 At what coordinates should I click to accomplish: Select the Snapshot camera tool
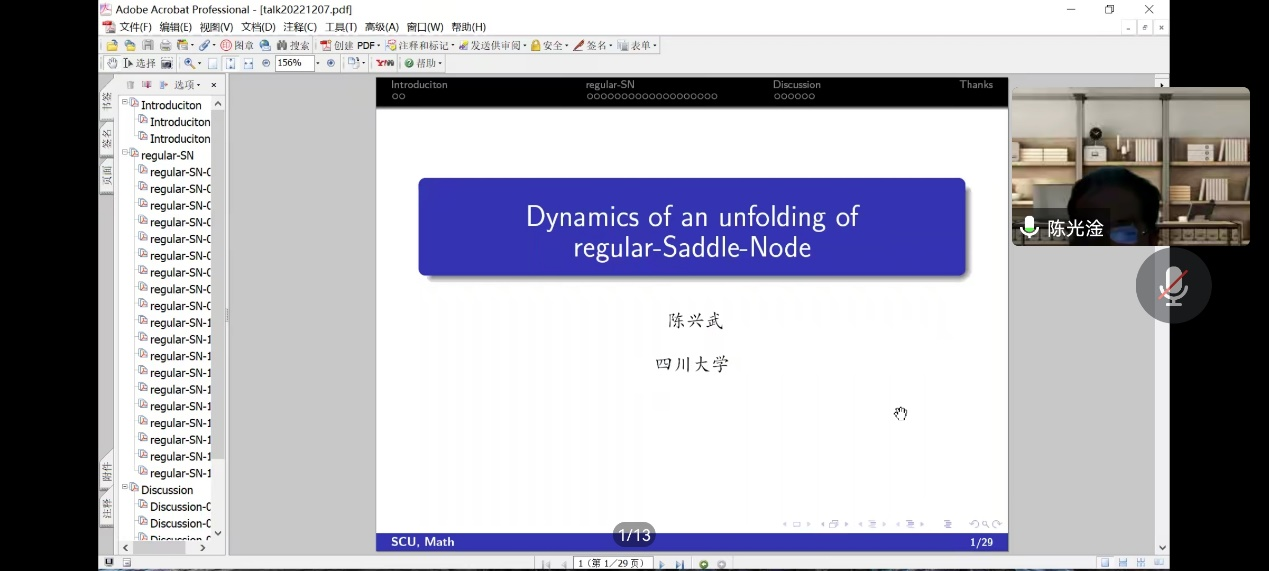click(x=167, y=63)
